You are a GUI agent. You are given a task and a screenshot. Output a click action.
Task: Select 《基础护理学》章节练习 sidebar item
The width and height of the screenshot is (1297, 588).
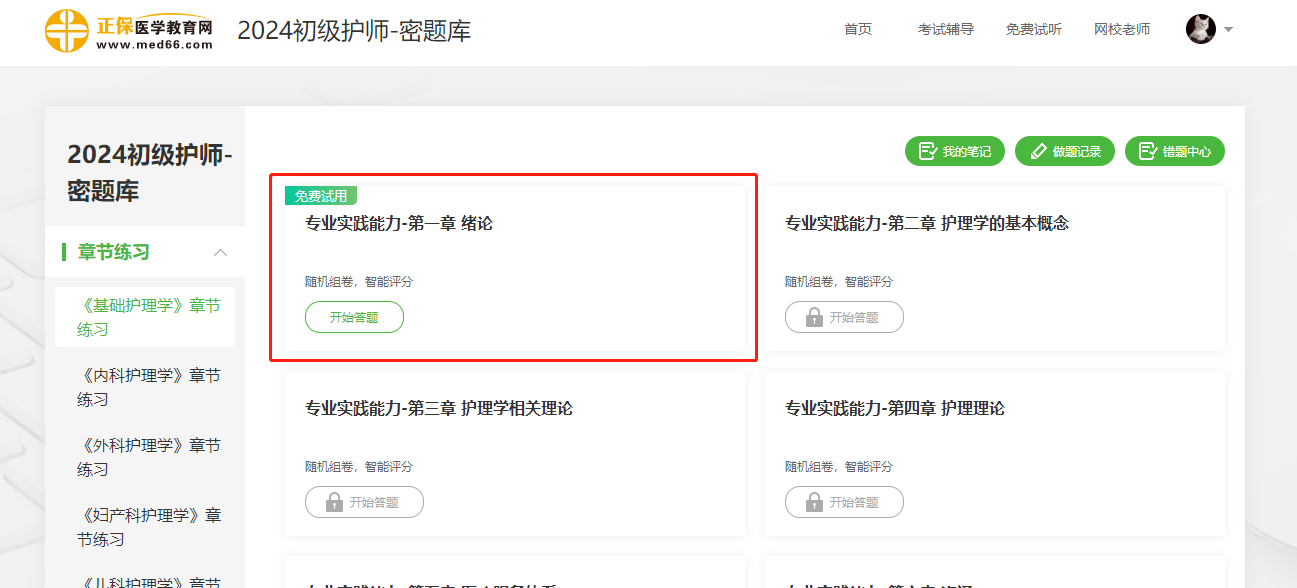pos(148,317)
